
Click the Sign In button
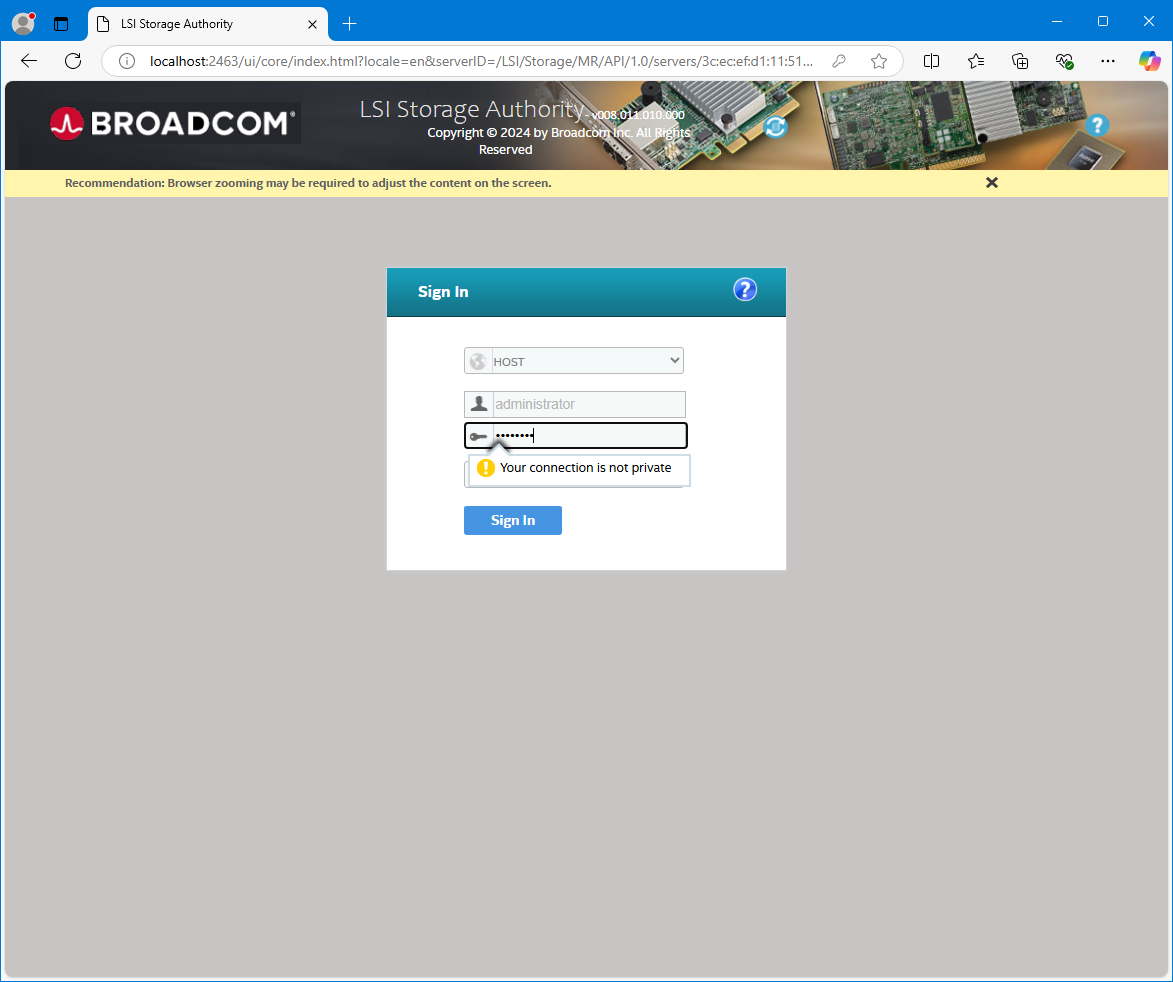[512, 521]
